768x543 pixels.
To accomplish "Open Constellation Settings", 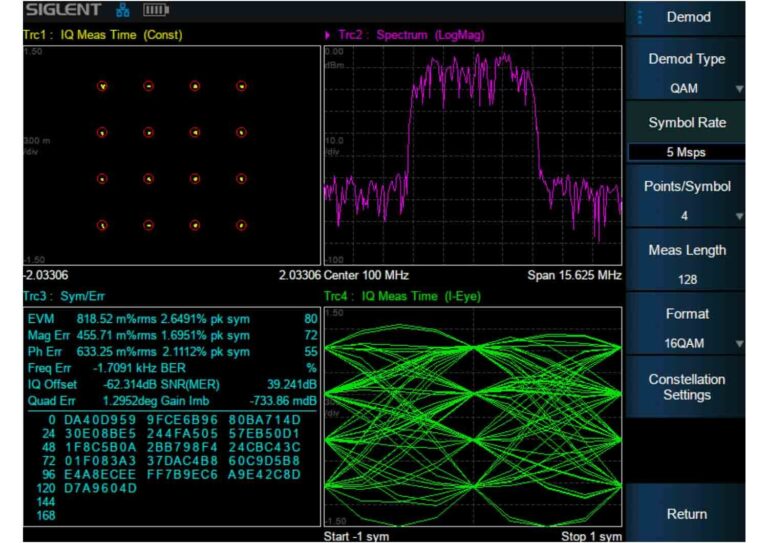I will click(685, 387).
